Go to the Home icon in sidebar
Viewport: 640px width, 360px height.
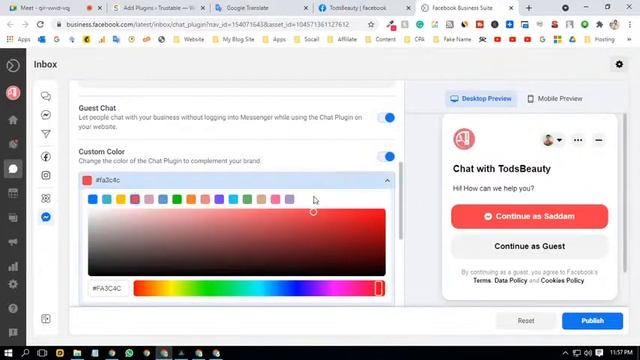tap(13, 120)
